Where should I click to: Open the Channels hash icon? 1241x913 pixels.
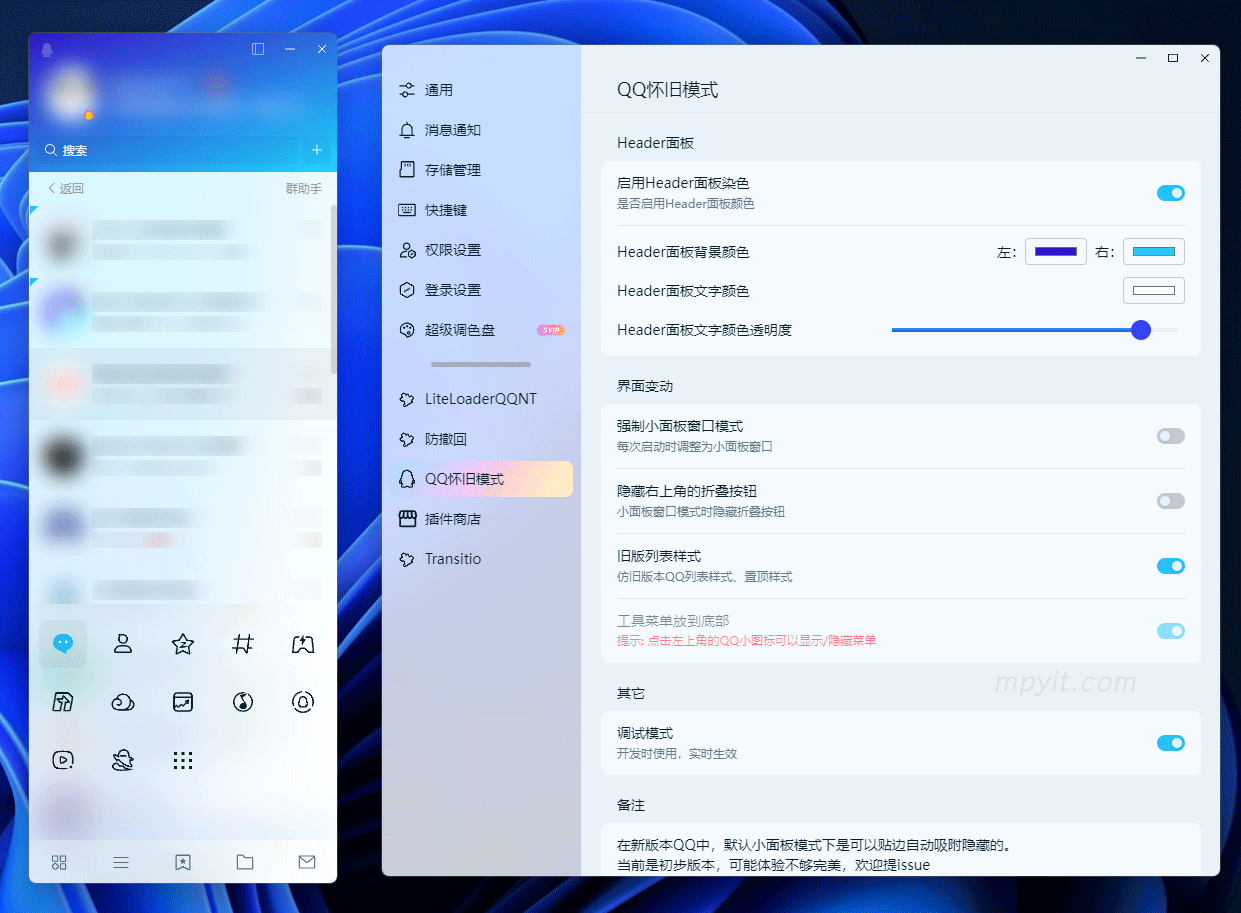point(243,644)
